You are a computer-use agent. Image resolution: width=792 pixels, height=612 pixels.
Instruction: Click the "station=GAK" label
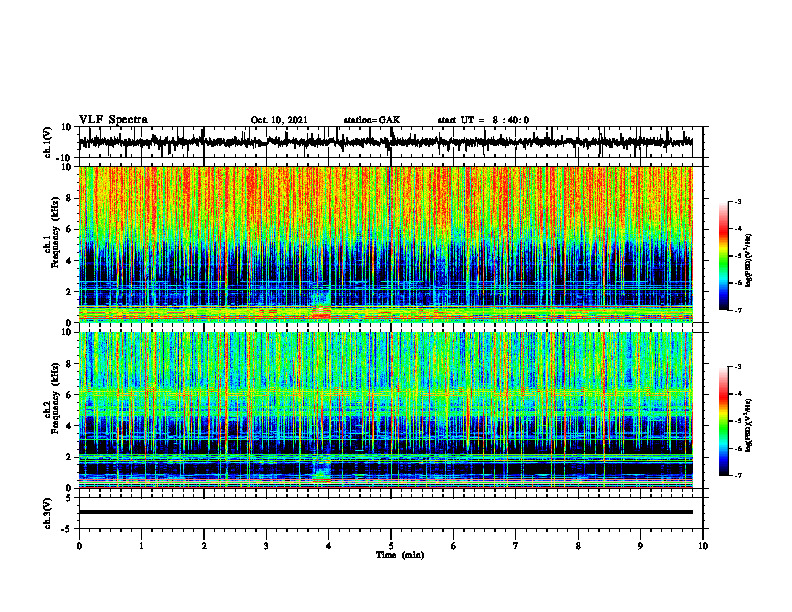372,120
